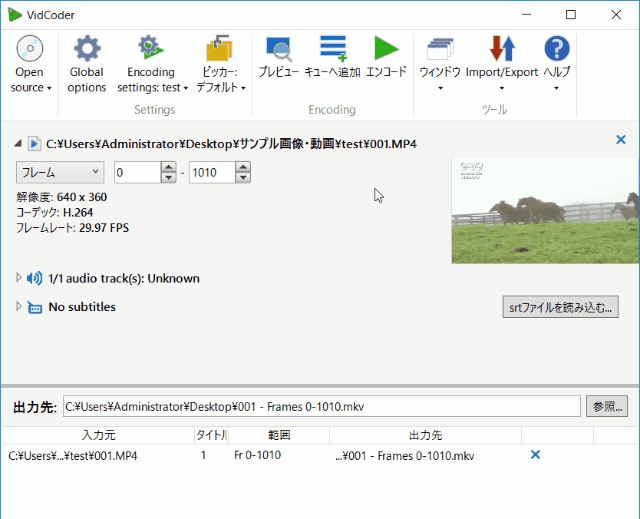Open the ピッカー: デフォルト picker dropdown
Screen dimensions: 640x519
(220, 64)
